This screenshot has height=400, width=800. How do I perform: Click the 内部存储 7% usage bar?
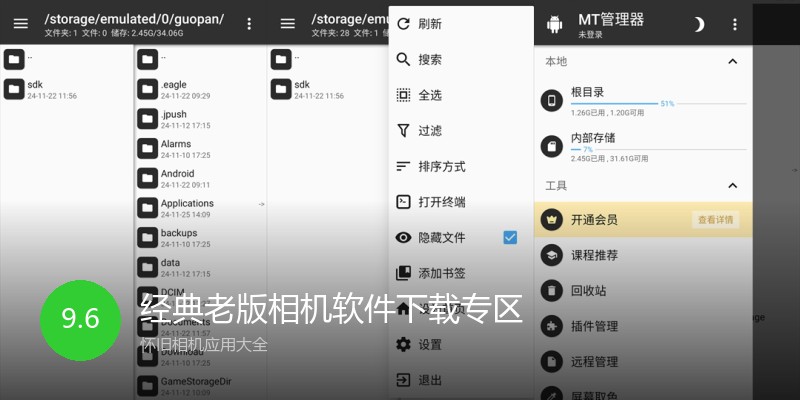[658, 149]
